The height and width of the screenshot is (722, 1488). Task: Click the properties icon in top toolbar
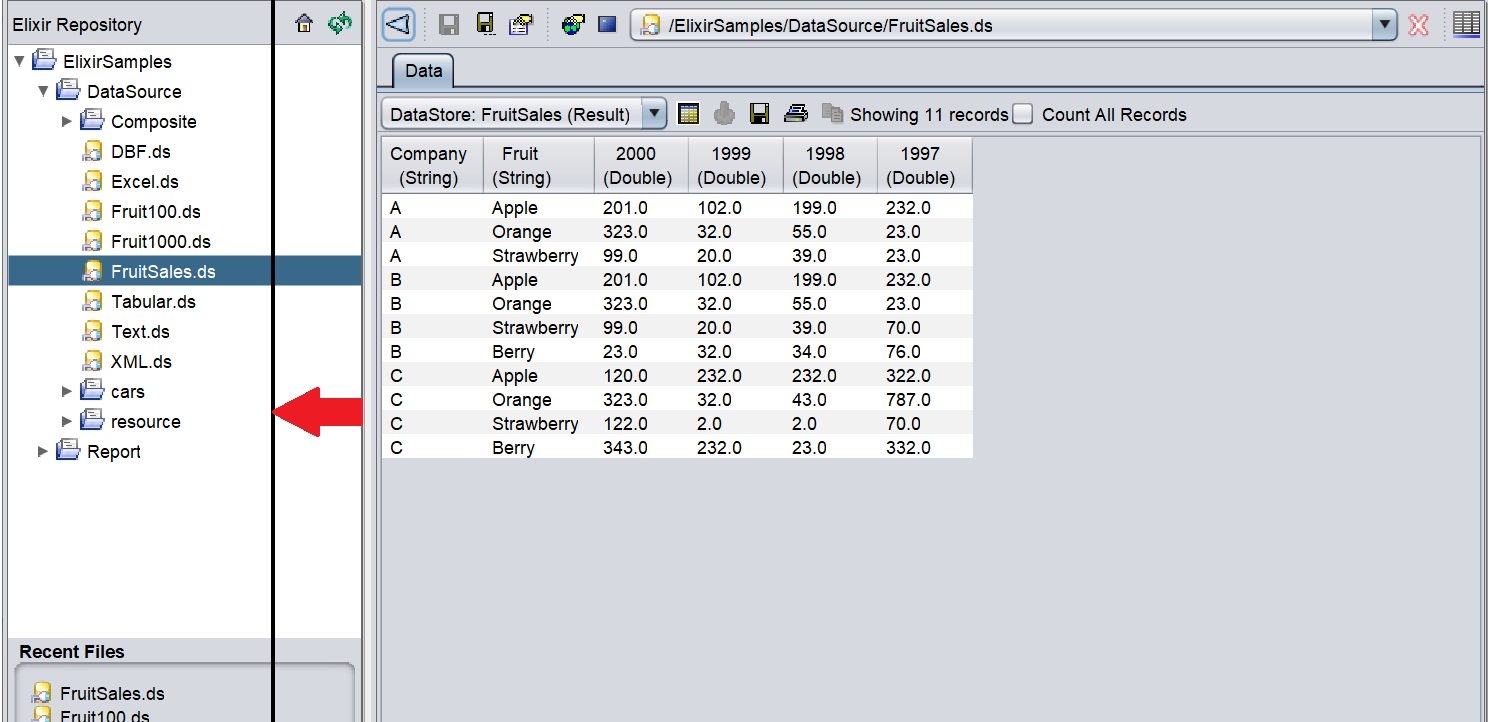click(x=520, y=25)
